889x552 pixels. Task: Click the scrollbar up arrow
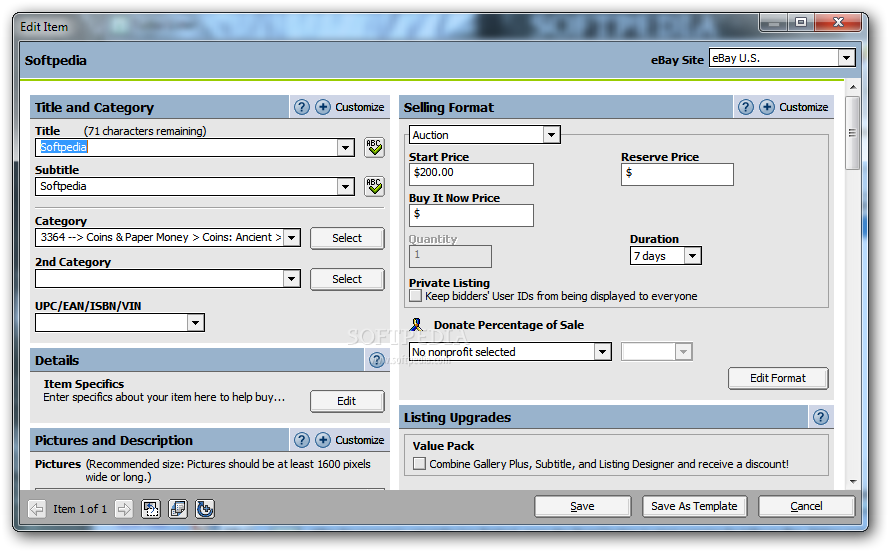tap(853, 87)
